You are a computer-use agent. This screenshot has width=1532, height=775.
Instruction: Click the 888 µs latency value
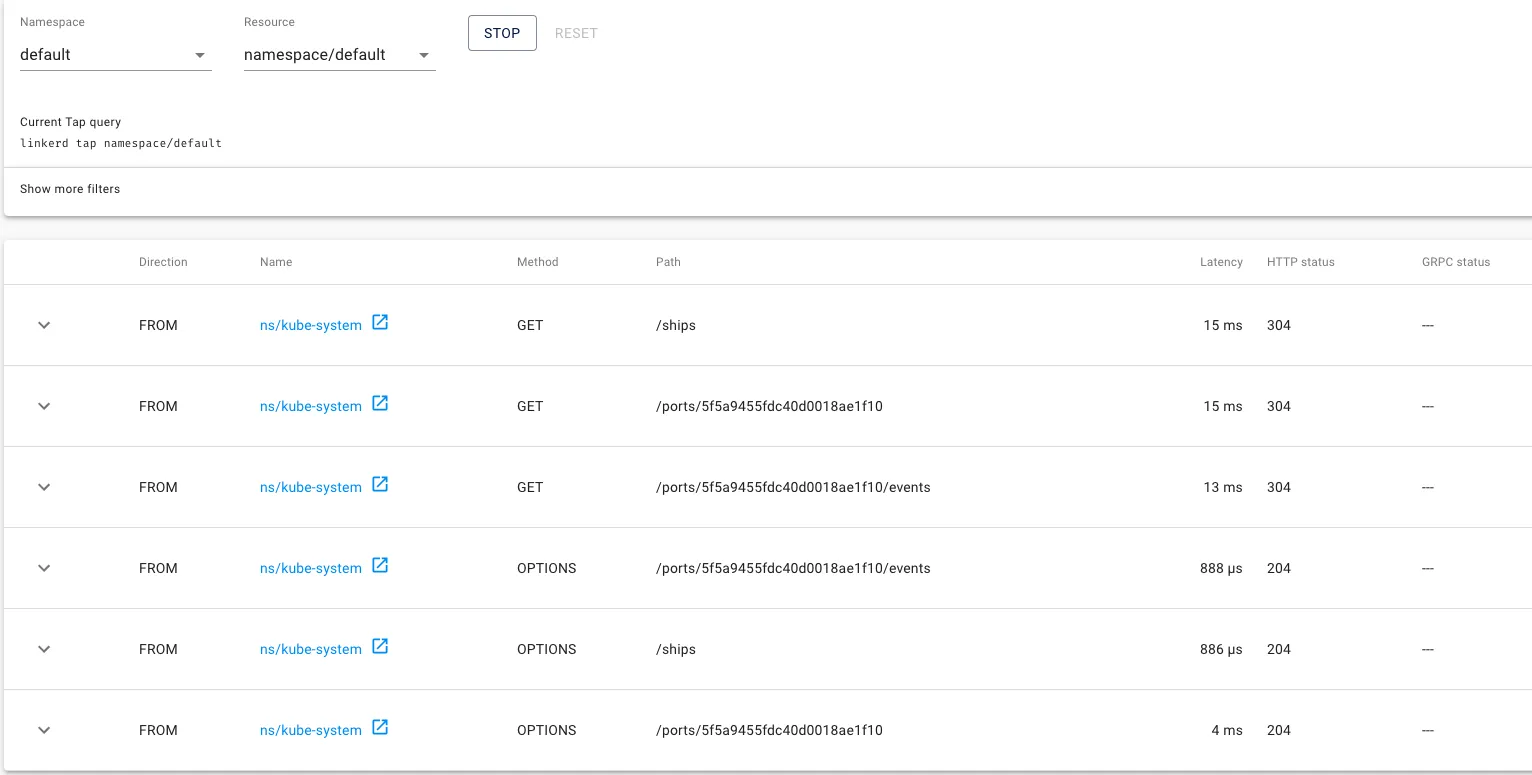click(x=1221, y=568)
